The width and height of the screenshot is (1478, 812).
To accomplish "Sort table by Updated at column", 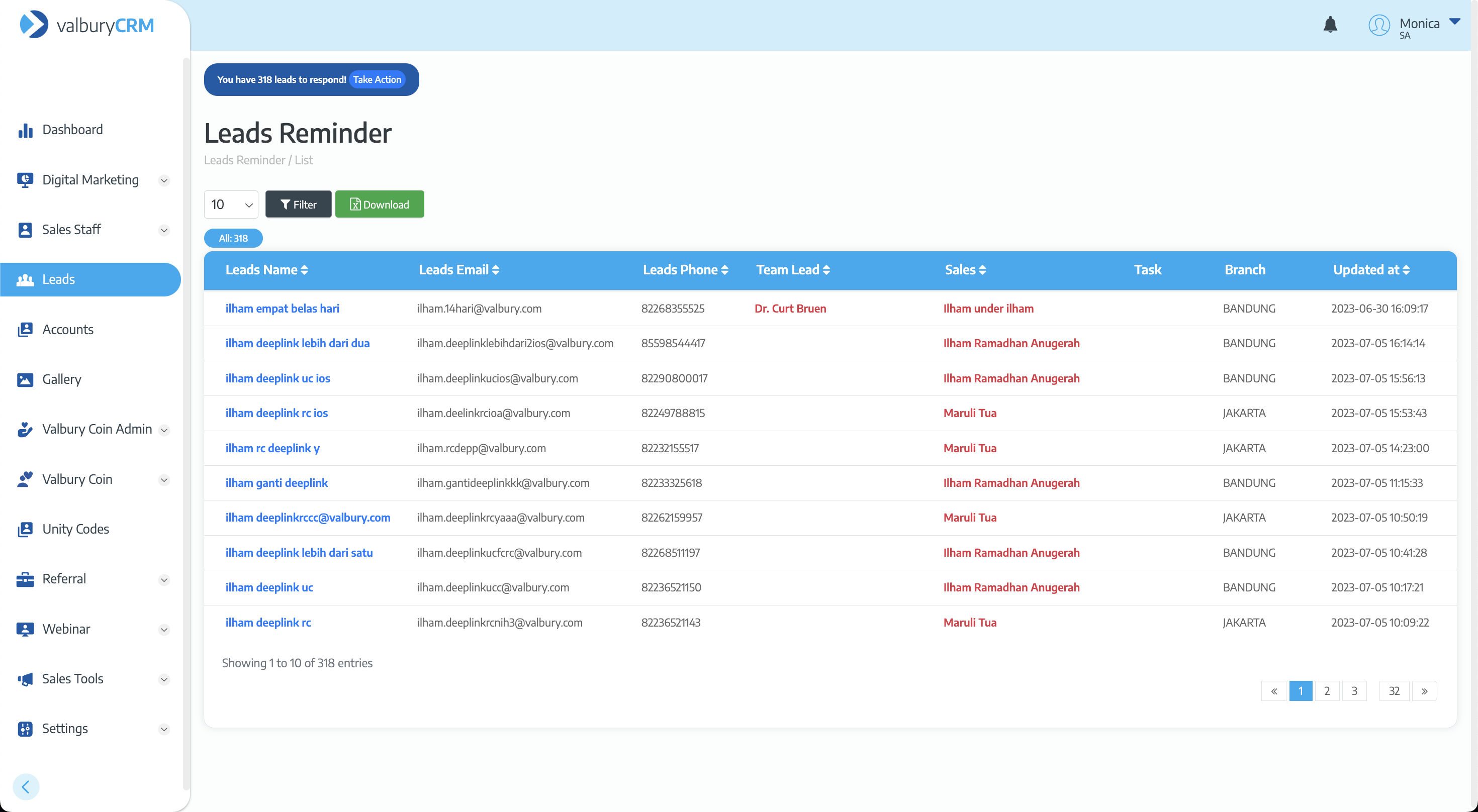I will (1371, 270).
